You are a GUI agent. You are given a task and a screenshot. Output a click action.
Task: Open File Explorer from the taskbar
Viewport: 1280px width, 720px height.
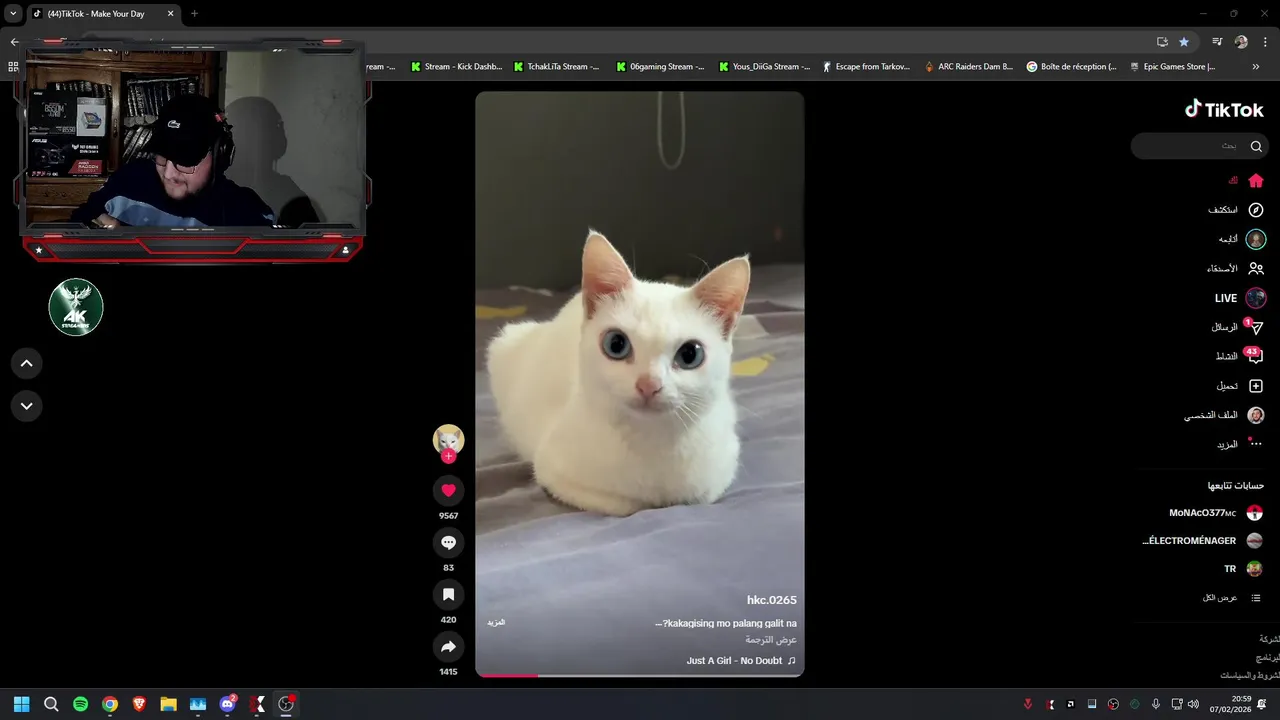point(168,704)
